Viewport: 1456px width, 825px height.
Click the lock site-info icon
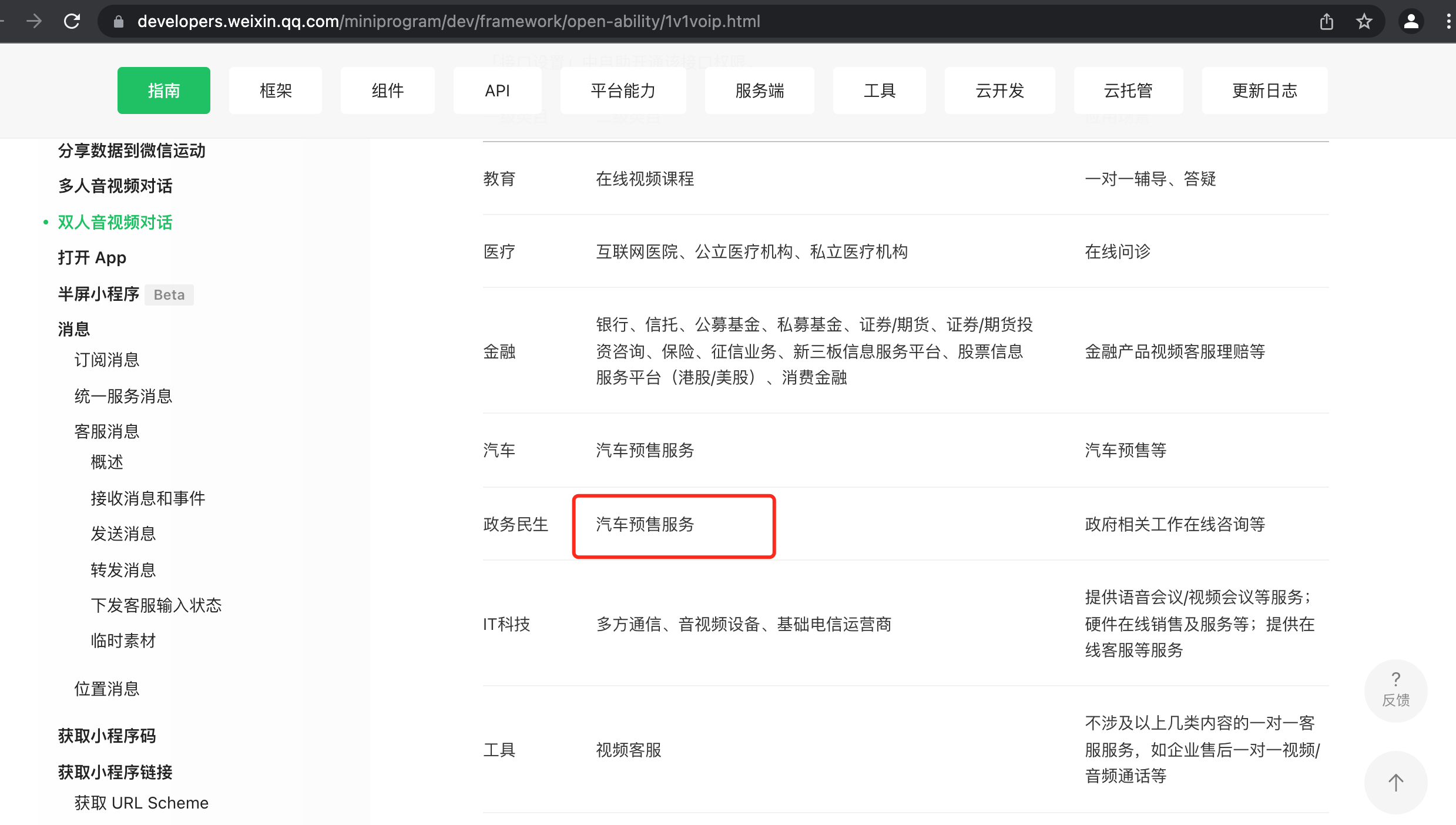coord(119,22)
